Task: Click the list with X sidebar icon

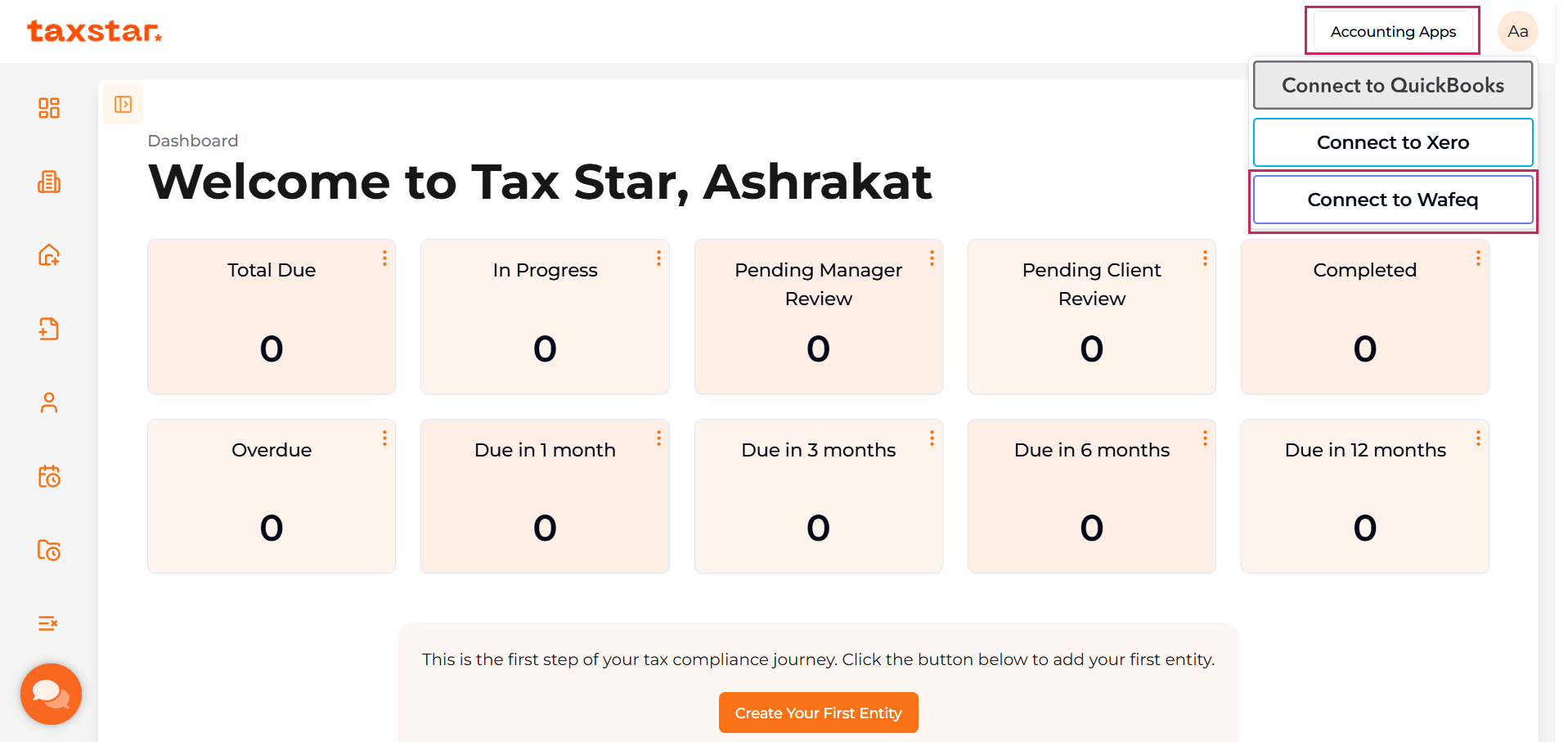Action: 49,623
